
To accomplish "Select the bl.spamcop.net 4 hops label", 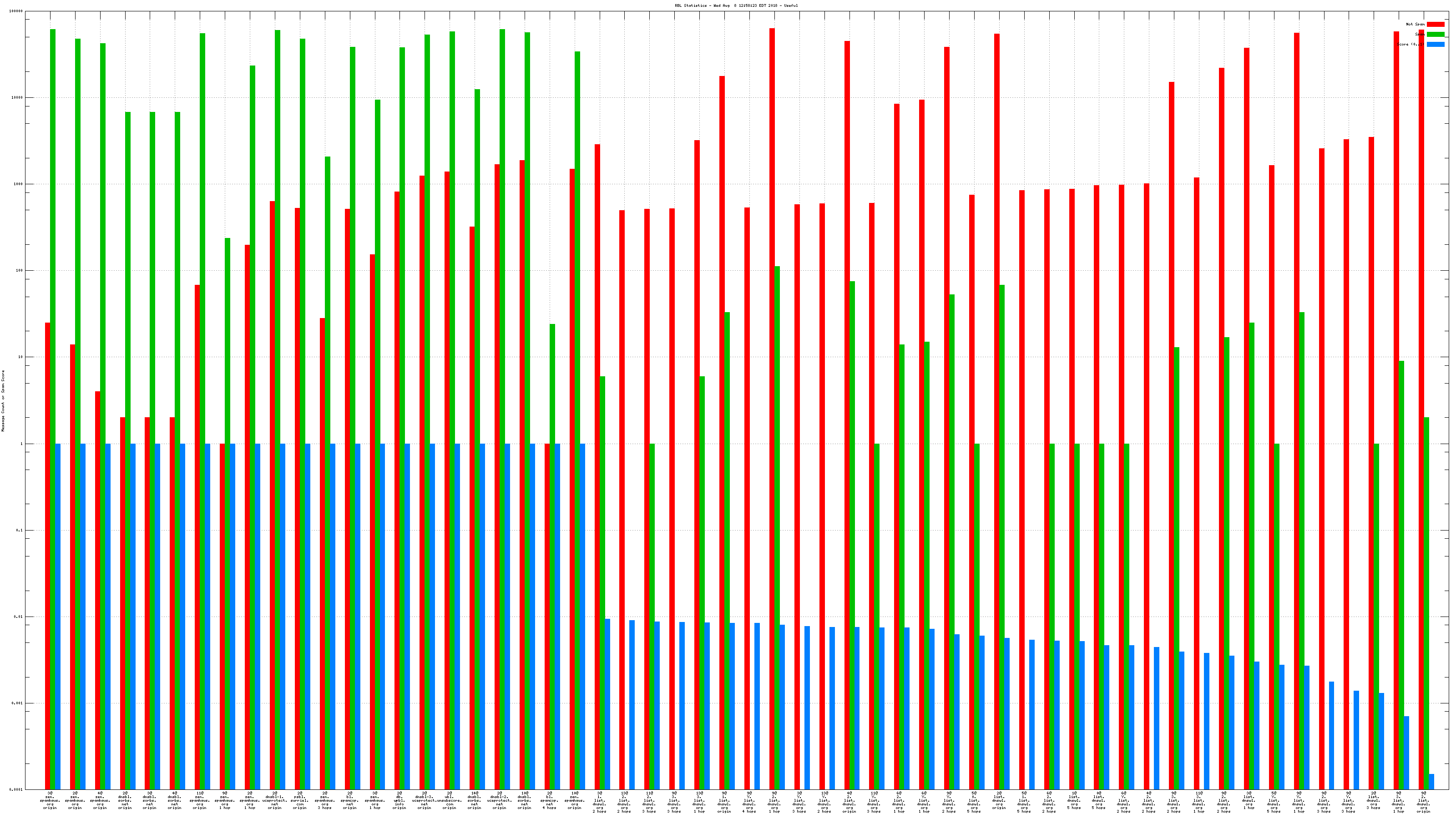I will [x=549, y=800].
